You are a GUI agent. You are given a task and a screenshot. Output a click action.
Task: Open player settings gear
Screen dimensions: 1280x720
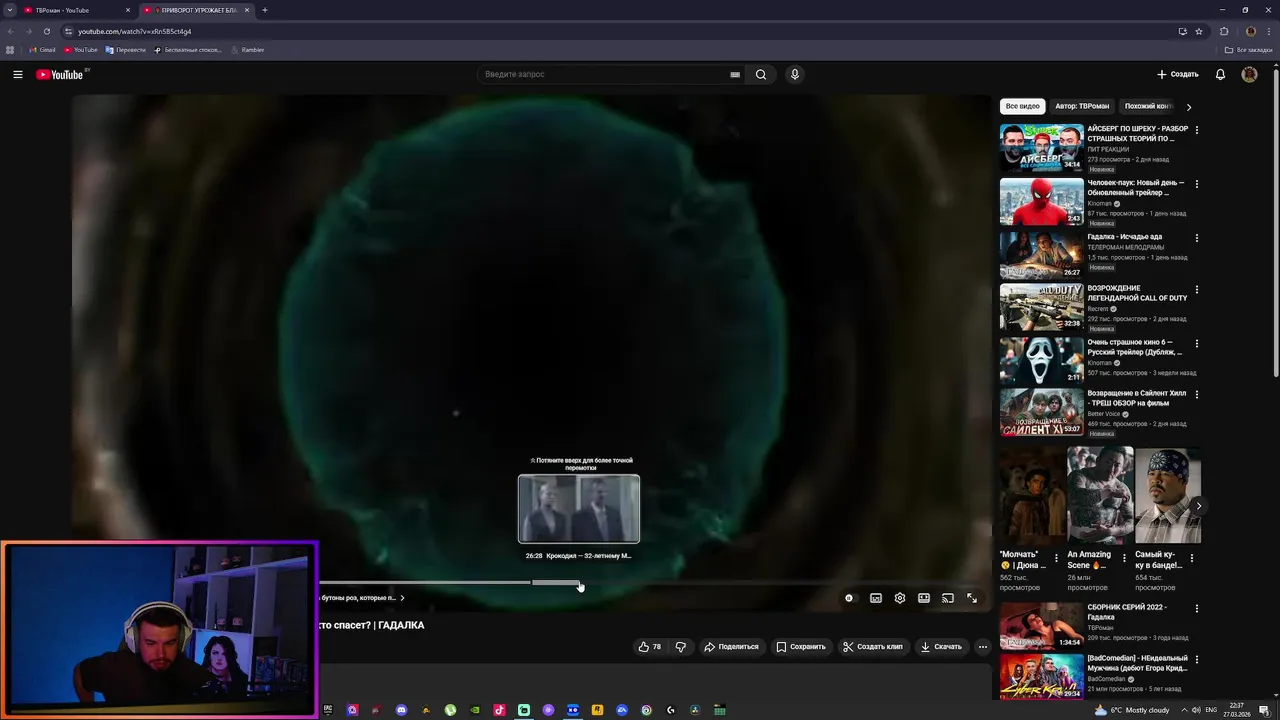[900, 598]
